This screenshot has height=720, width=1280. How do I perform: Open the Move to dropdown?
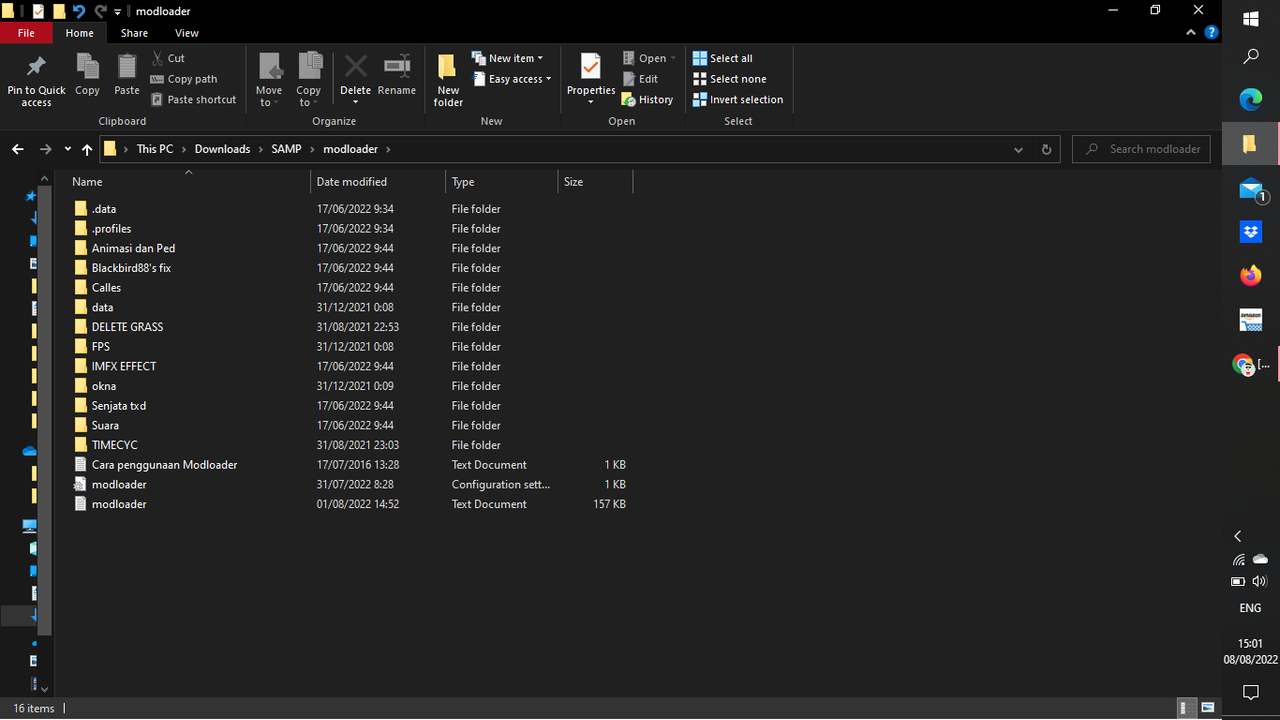click(x=269, y=80)
